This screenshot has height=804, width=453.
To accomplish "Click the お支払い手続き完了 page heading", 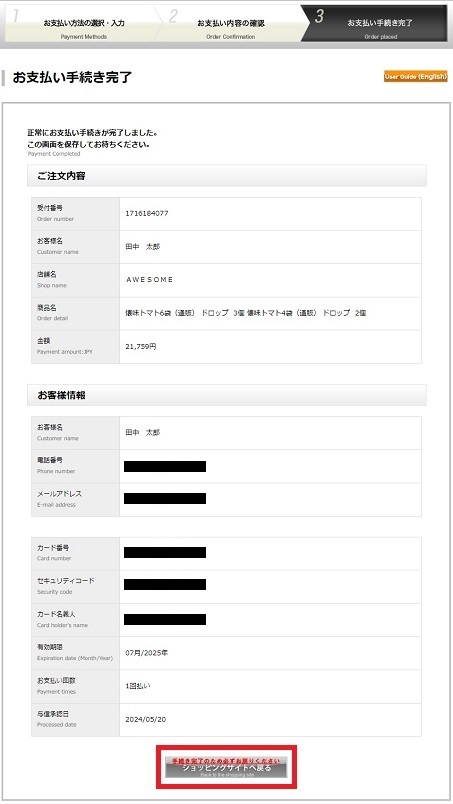I will pos(72,77).
